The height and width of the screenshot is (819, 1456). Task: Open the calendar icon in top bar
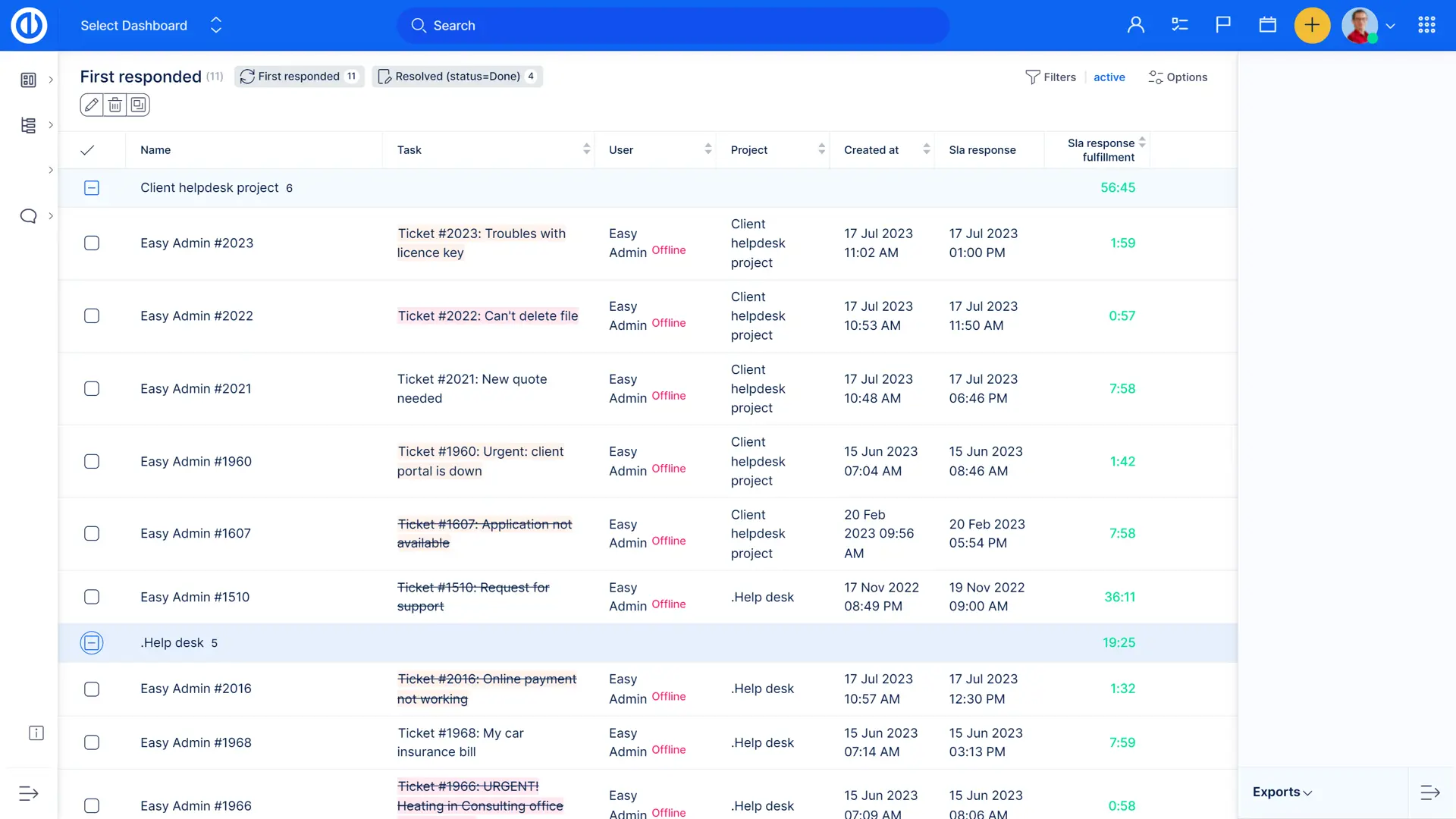pyautogui.click(x=1267, y=25)
